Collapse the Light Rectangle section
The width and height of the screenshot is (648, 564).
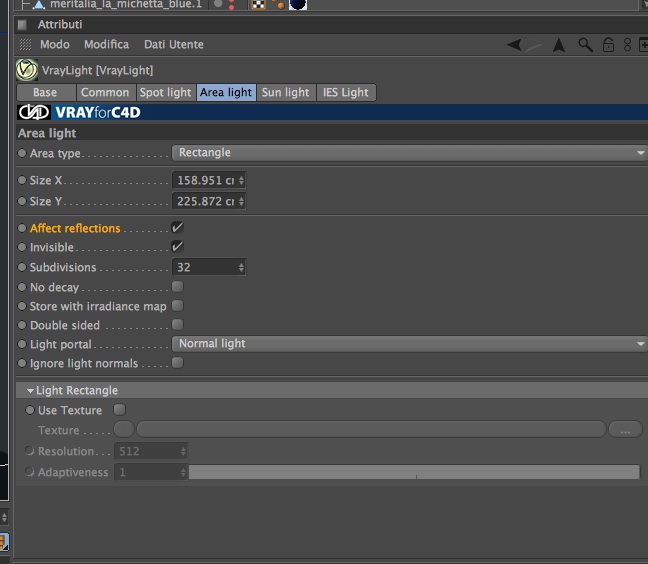(30, 390)
